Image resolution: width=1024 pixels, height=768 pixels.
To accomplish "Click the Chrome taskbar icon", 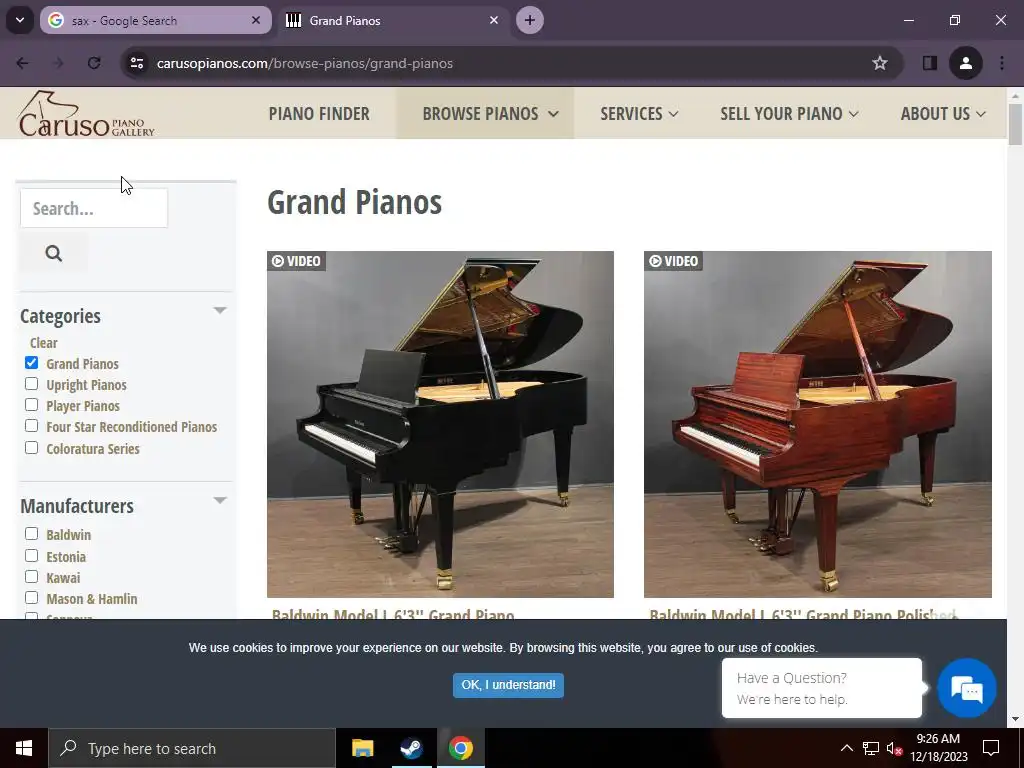I will point(460,748).
